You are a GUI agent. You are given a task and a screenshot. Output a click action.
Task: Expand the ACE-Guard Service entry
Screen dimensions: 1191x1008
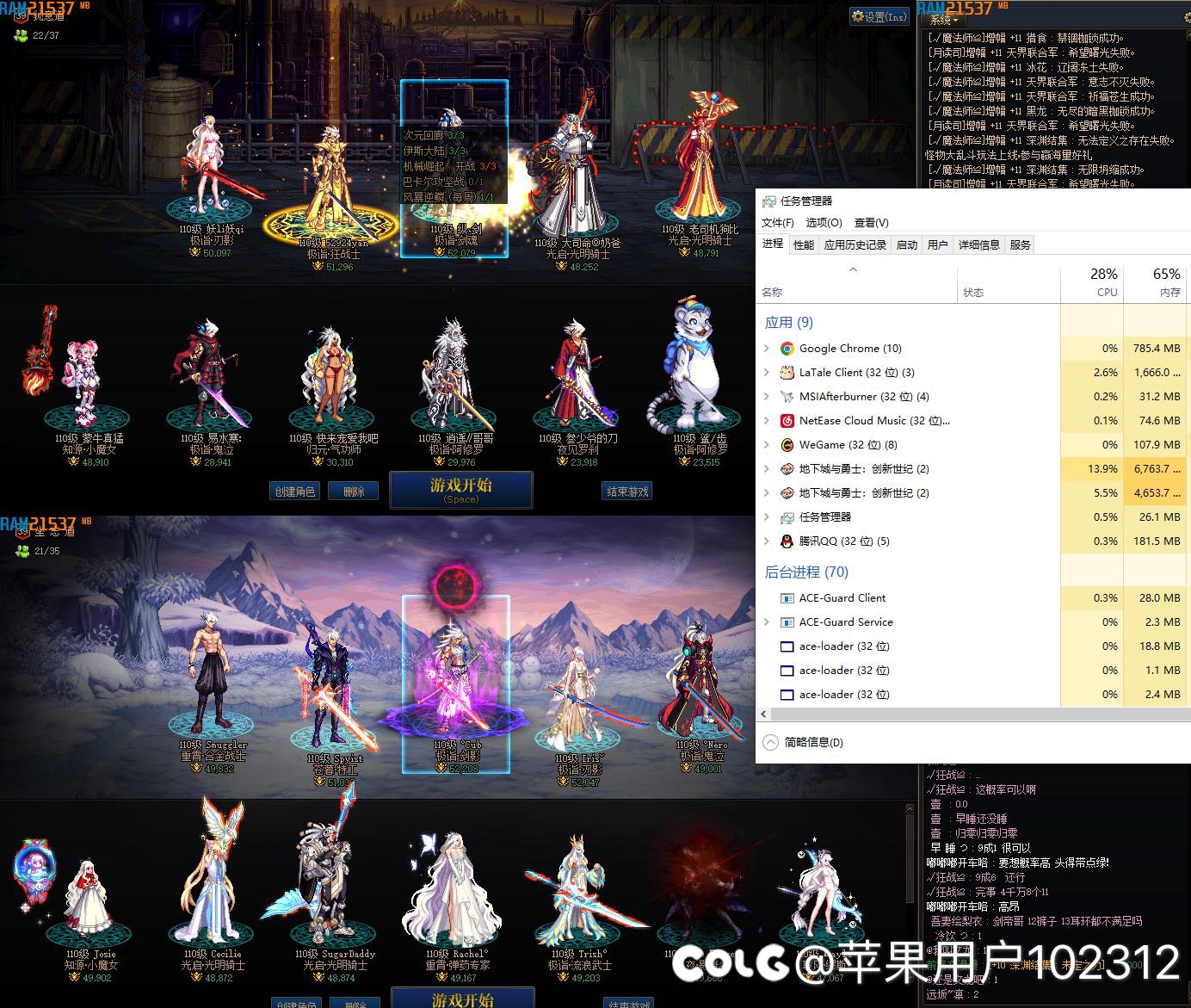point(767,622)
